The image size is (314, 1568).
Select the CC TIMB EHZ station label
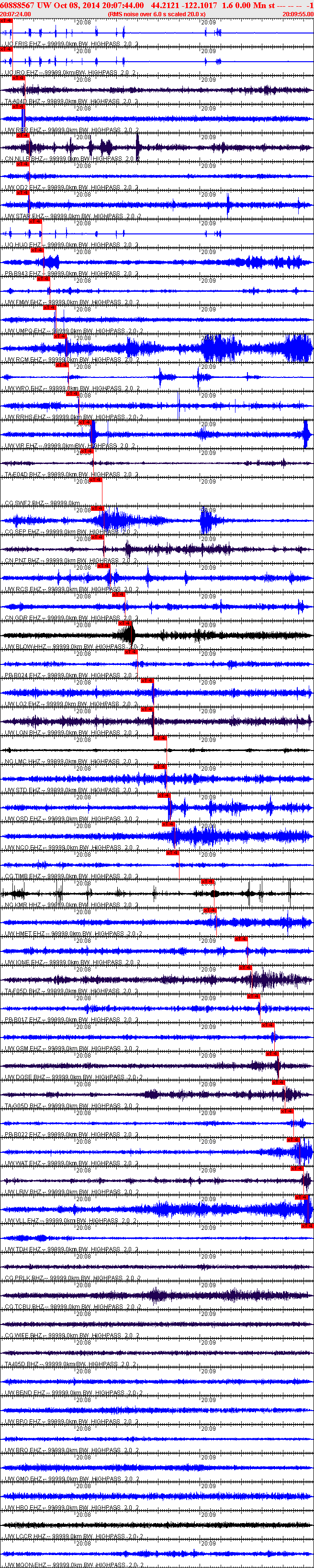coord(71,876)
